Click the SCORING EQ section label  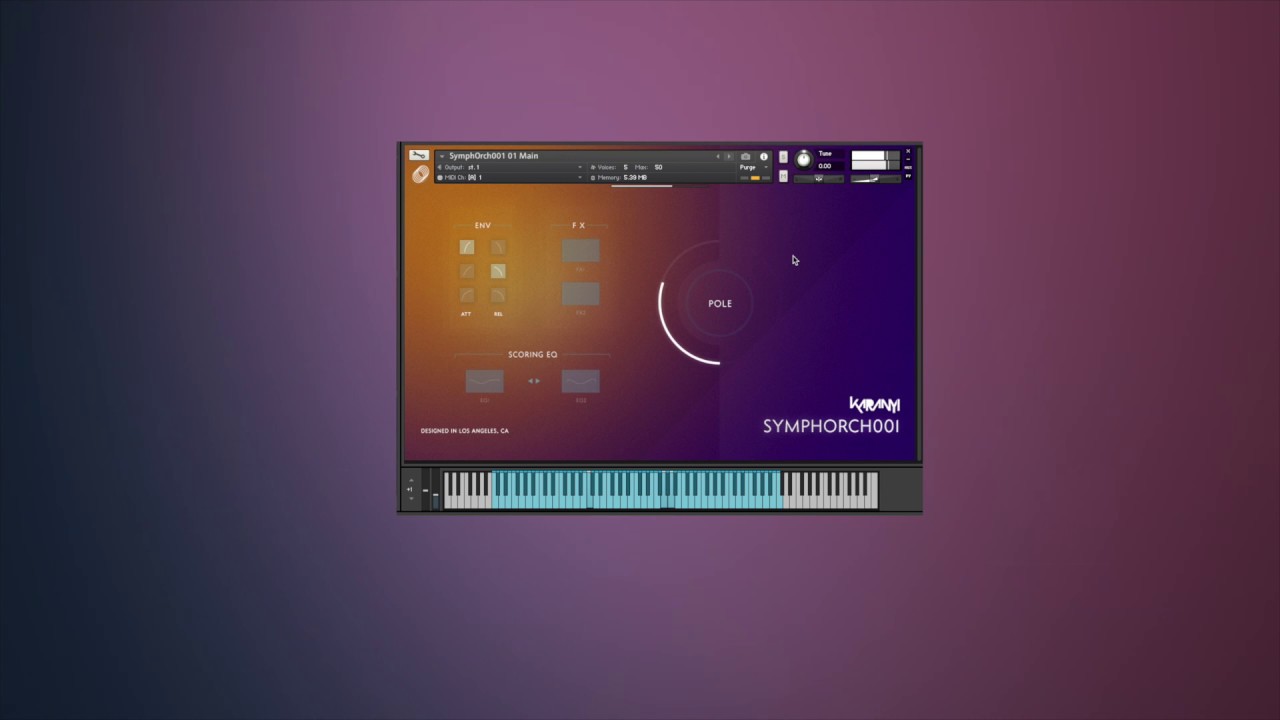(532, 354)
